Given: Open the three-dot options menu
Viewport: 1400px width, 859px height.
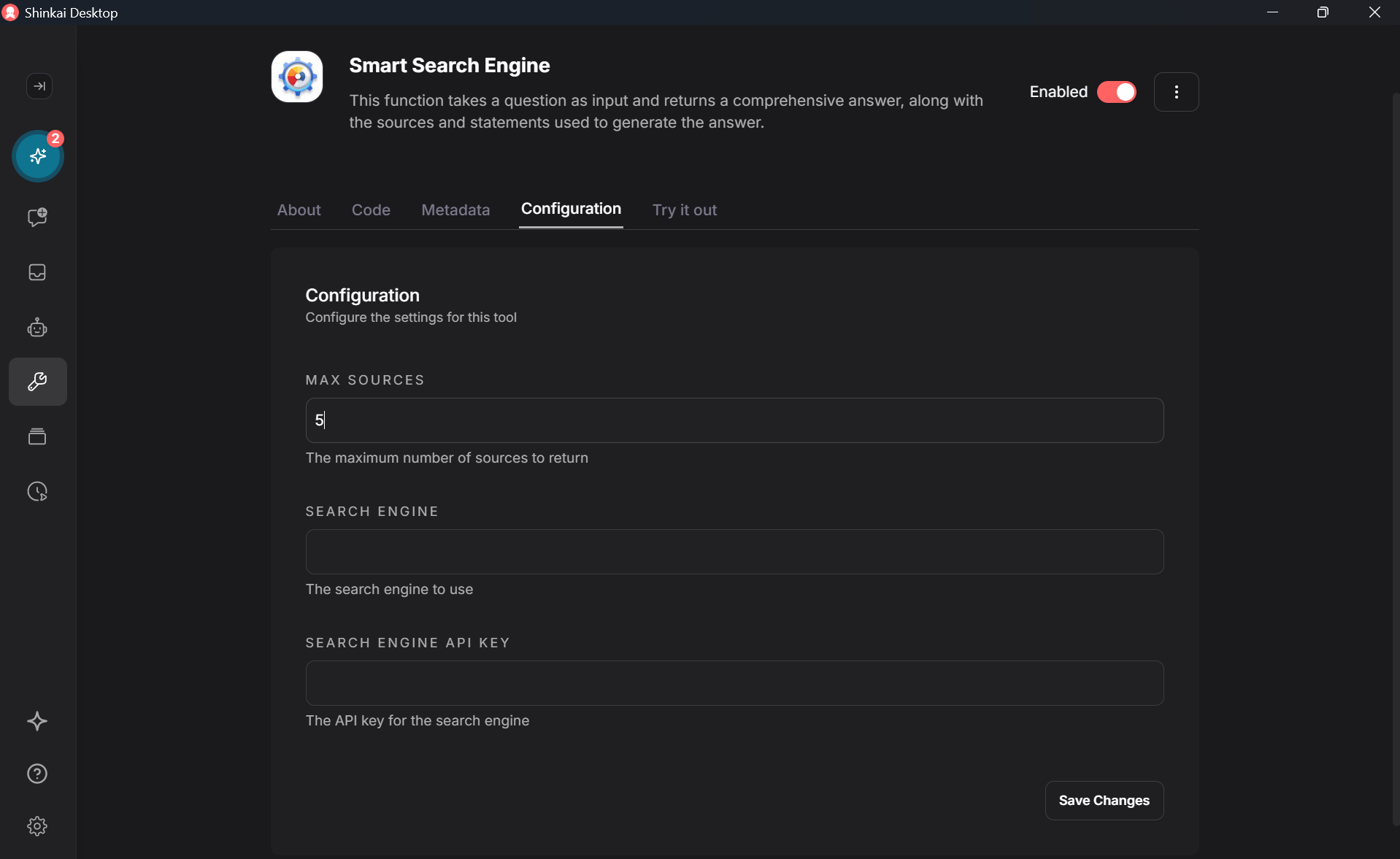Looking at the screenshot, I should 1176,92.
